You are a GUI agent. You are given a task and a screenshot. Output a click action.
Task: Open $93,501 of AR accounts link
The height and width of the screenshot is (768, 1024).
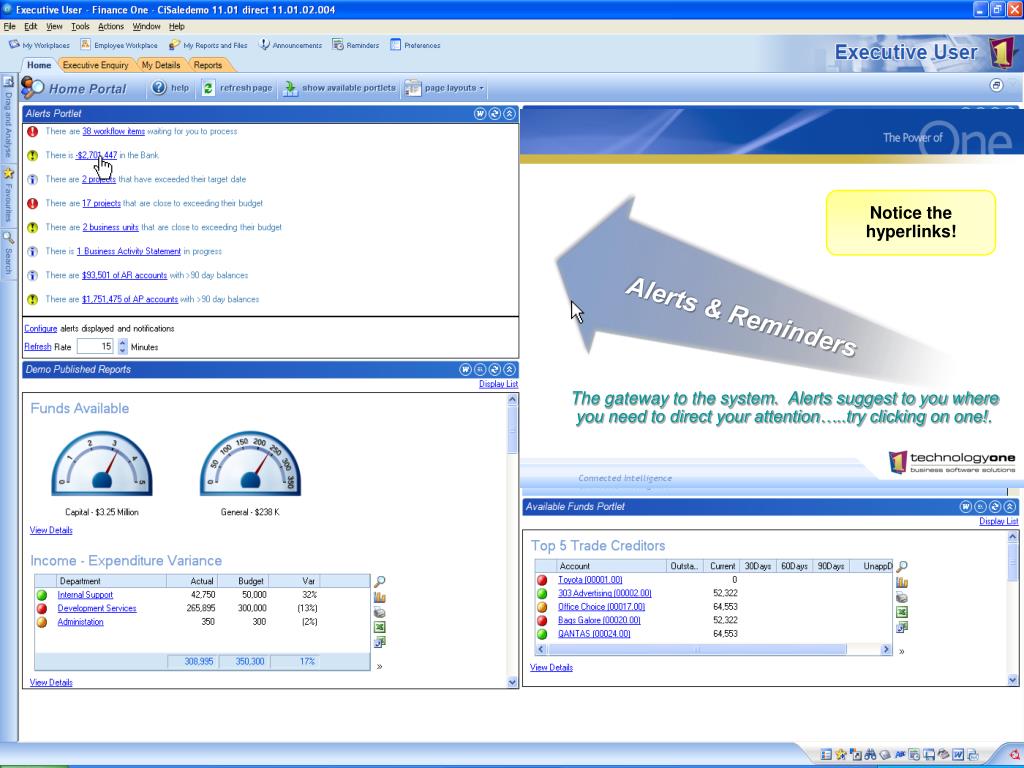124,276
